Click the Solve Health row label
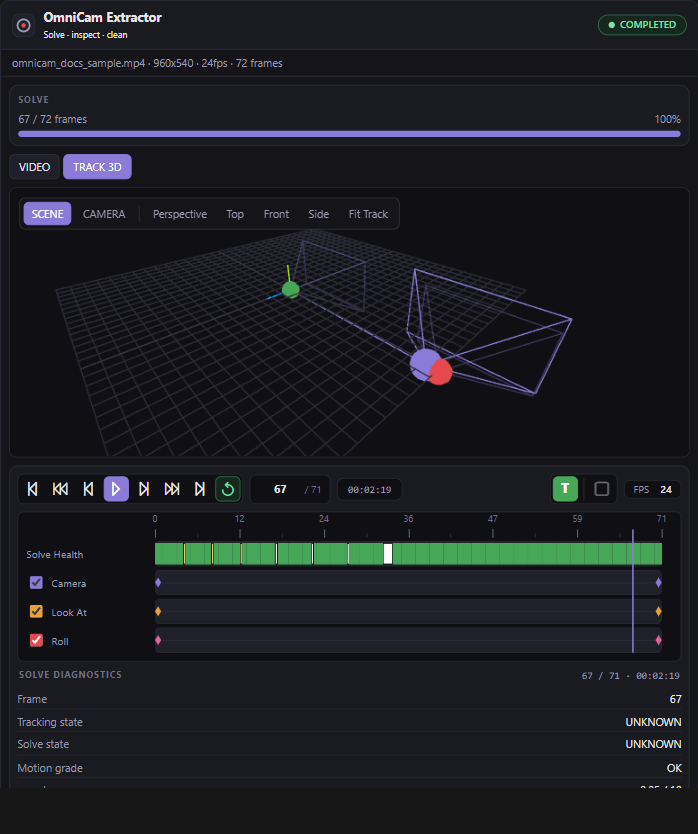The width and height of the screenshot is (698, 834). pyautogui.click(x=55, y=554)
